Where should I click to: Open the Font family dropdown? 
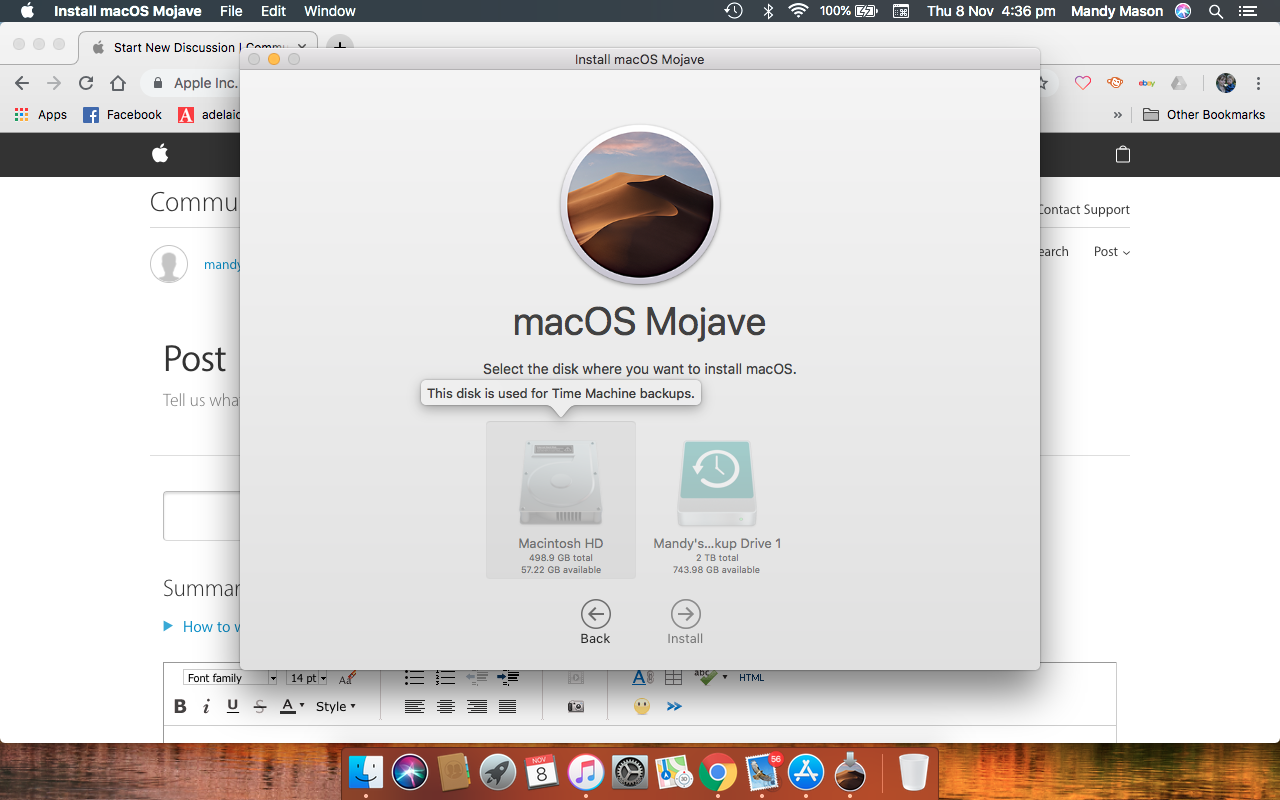coord(231,678)
